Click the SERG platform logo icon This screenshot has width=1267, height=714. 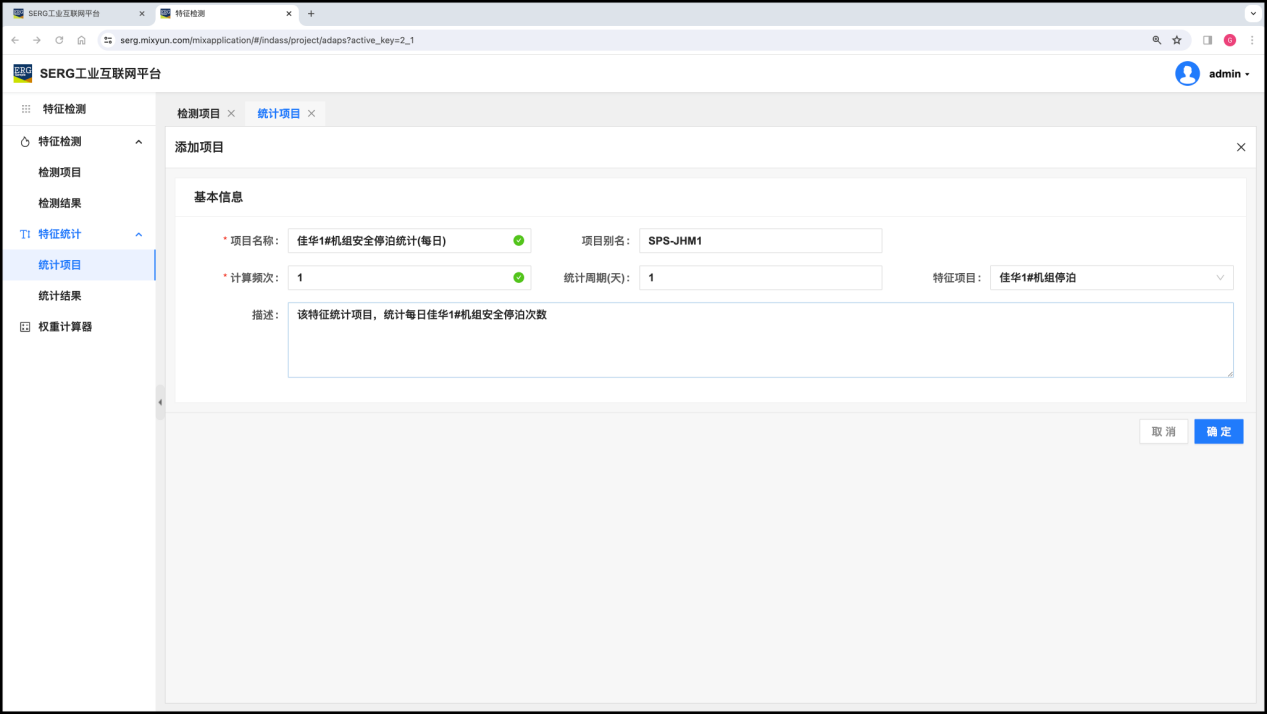click(x=22, y=73)
